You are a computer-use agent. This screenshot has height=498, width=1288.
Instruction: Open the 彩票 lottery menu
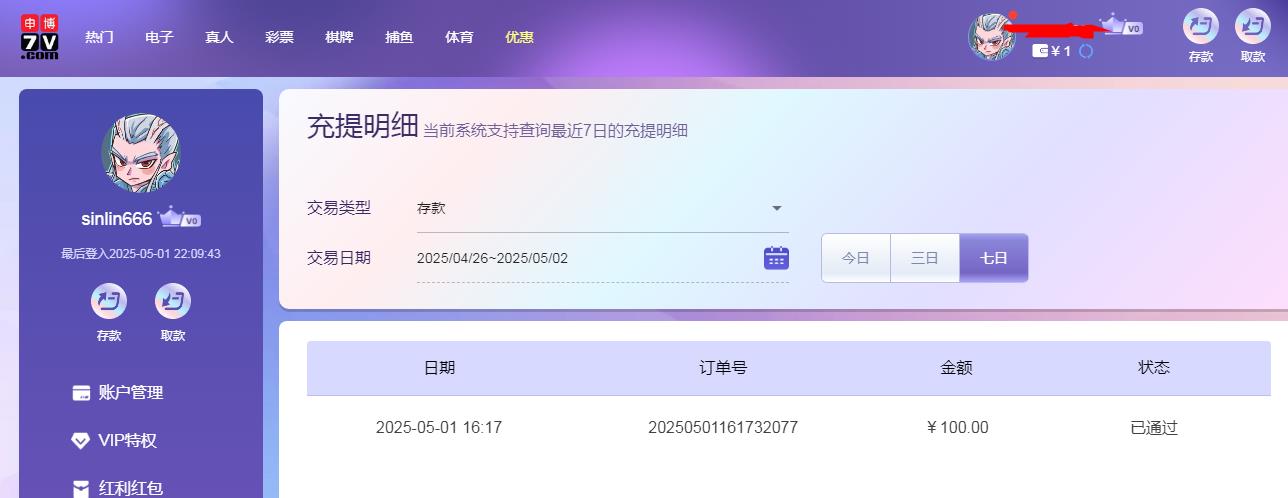(279, 37)
